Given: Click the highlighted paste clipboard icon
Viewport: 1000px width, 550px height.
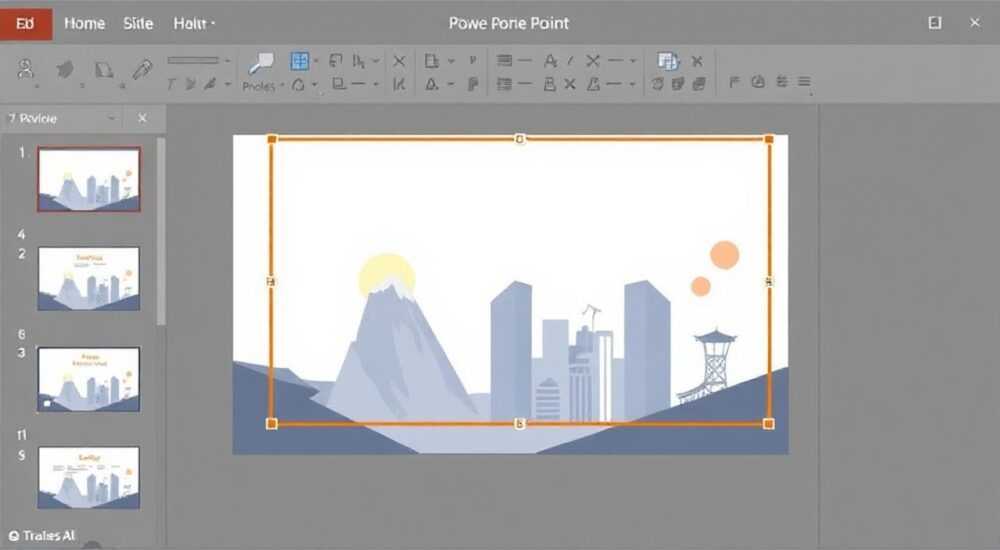Looking at the screenshot, I should point(668,61).
